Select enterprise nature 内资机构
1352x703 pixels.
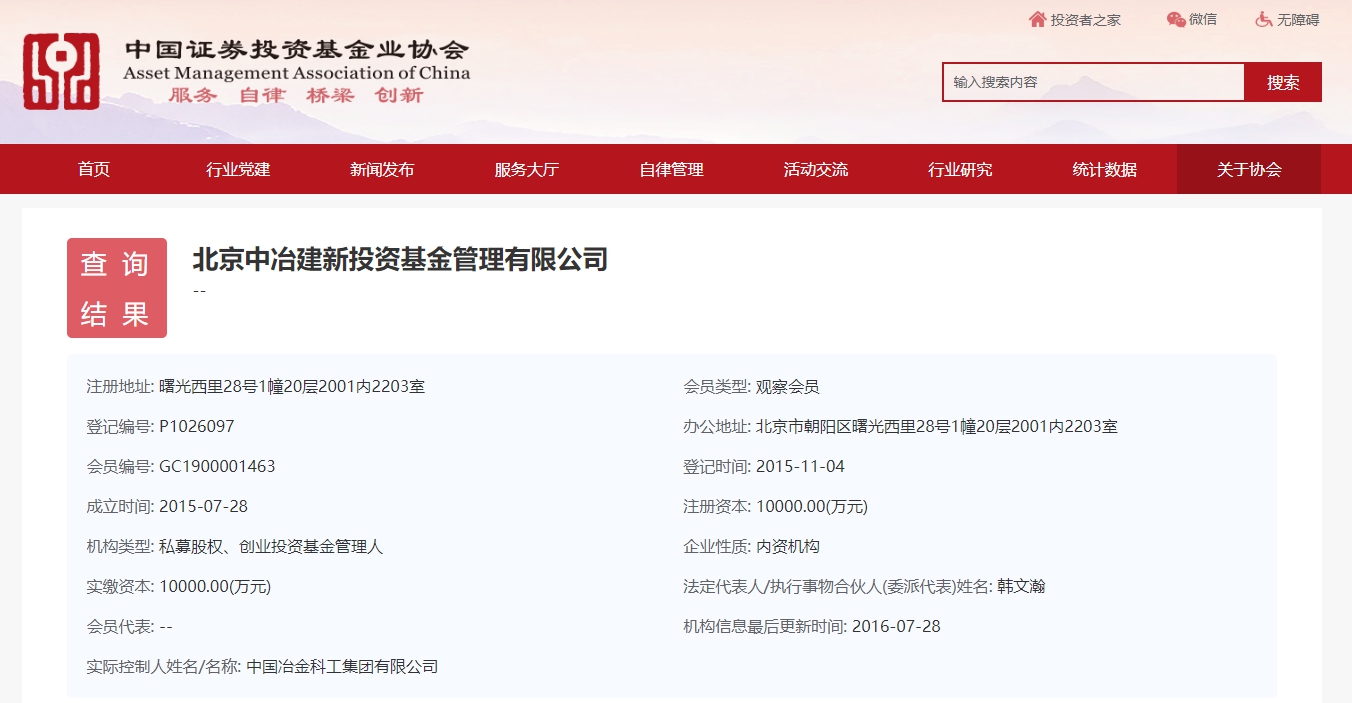tap(788, 547)
